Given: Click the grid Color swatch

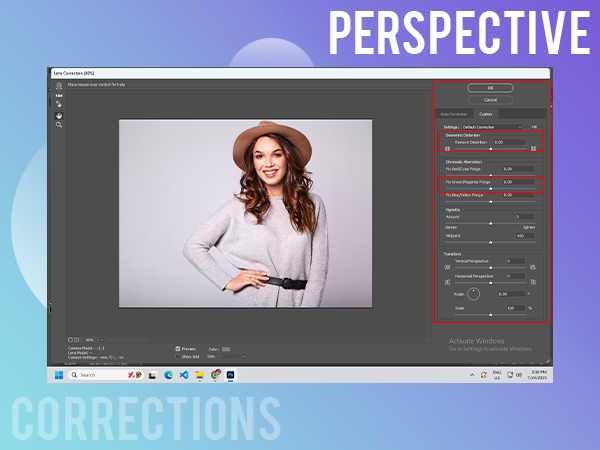Looking at the screenshot, I should (x=226, y=349).
